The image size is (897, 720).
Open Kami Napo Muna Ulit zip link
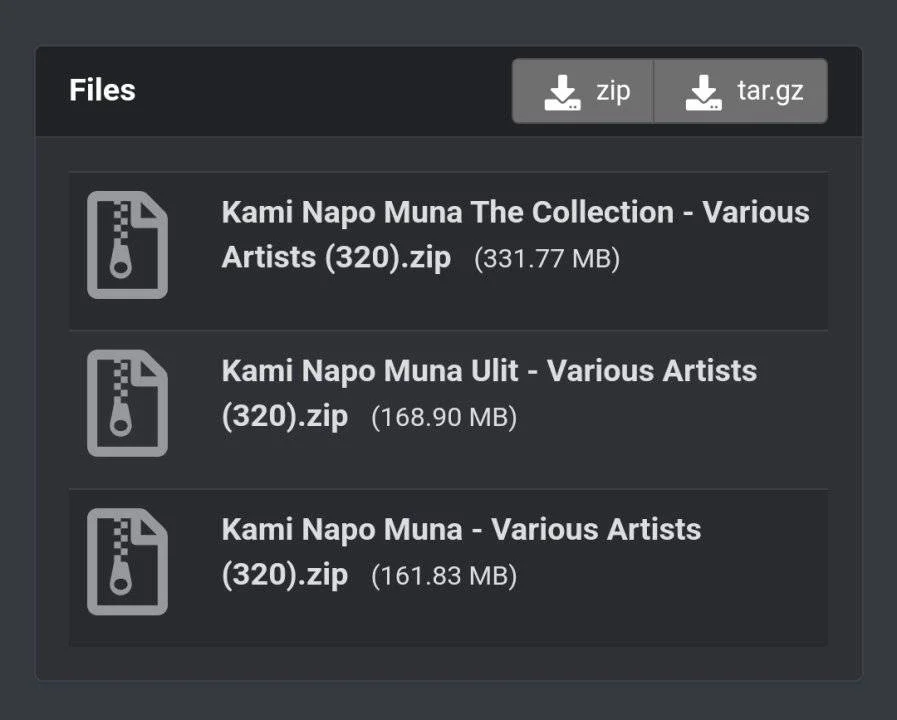tap(489, 393)
